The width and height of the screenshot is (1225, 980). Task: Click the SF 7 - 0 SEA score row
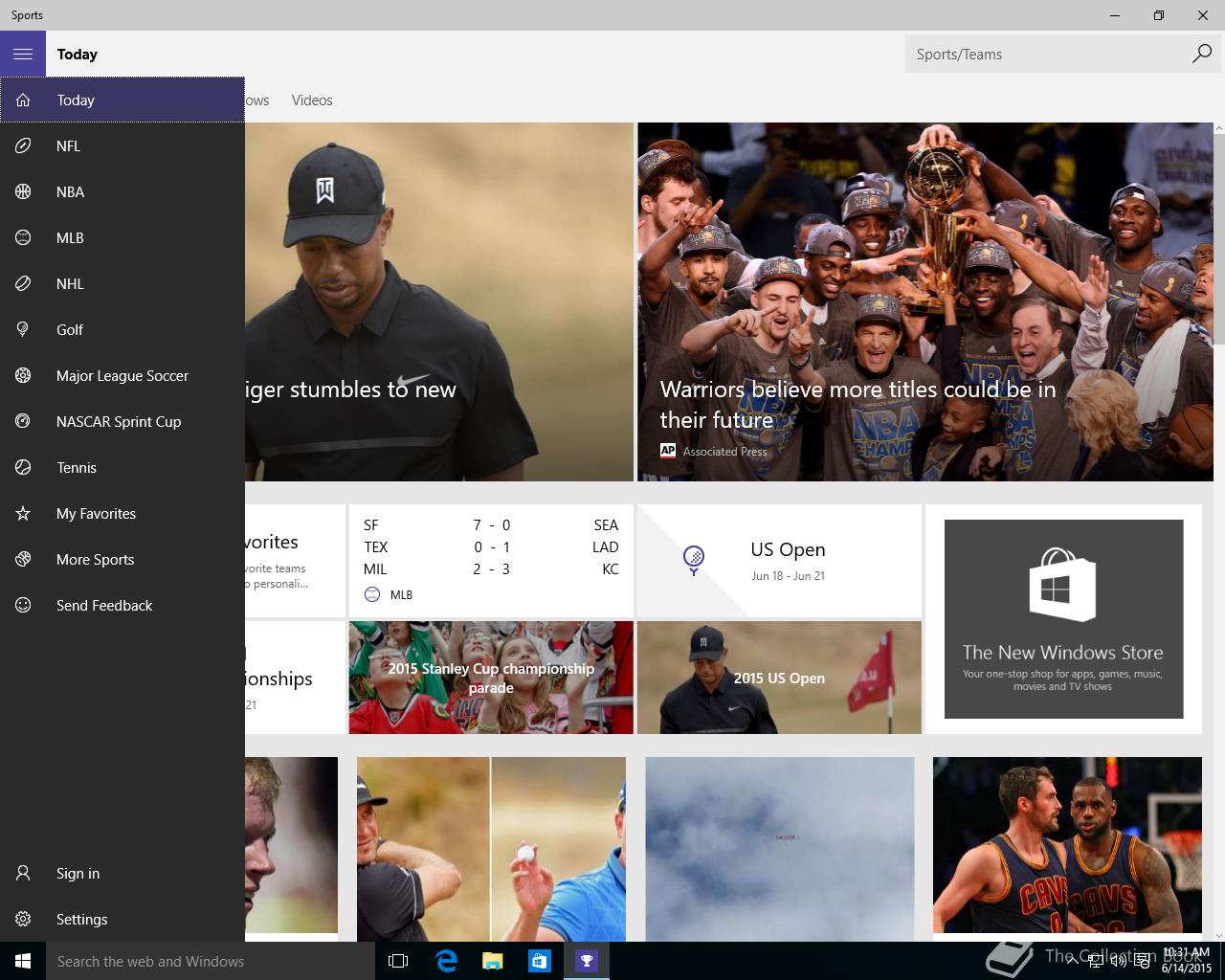[491, 524]
